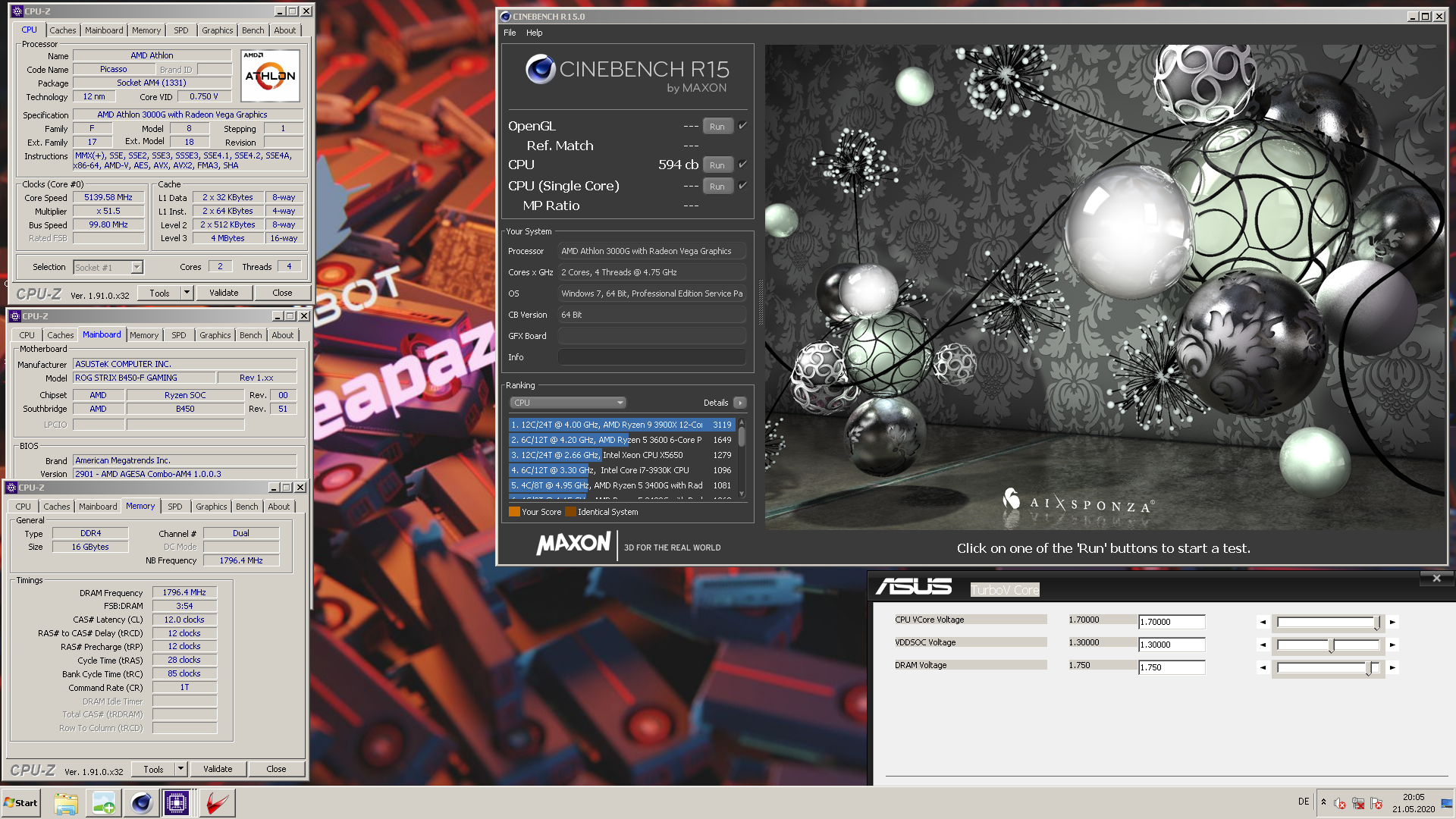1456x819 pixels.
Task: Switch to Caches tab in top CPU-Z
Action: pos(63,30)
